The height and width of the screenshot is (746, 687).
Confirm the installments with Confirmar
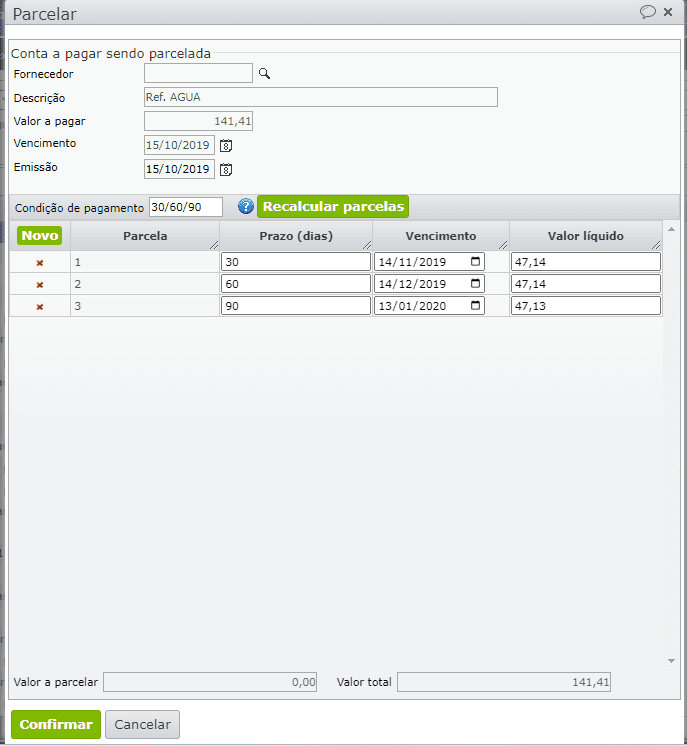pos(56,724)
